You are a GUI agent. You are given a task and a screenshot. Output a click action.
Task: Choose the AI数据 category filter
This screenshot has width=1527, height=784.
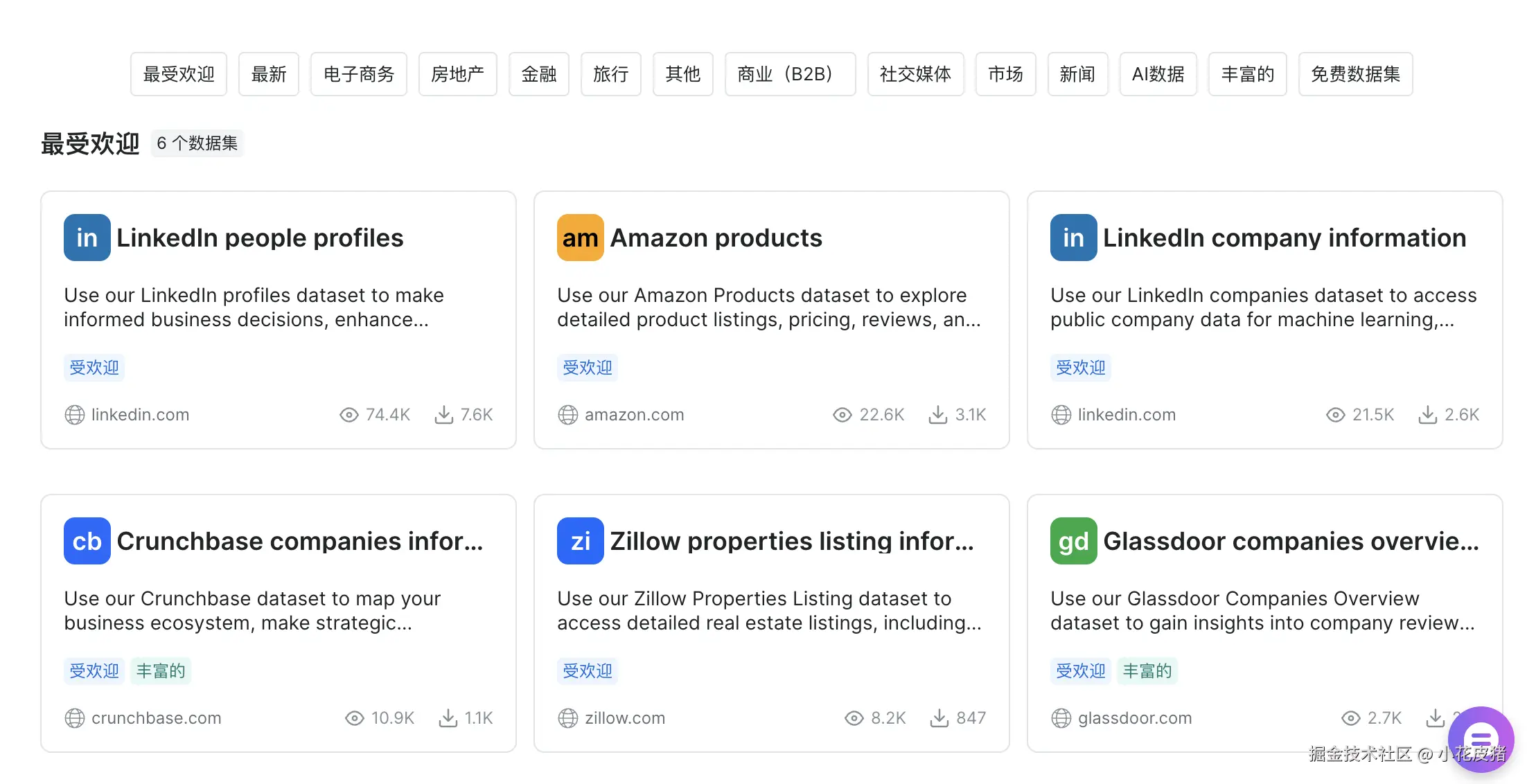click(x=1158, y=74)
